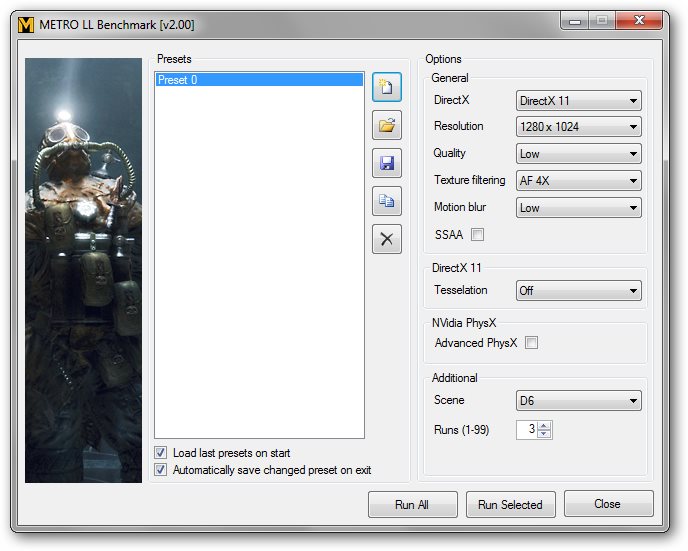Click the Run All button
688x551 pixels.
pyautogui.click(x=412, y=504)
